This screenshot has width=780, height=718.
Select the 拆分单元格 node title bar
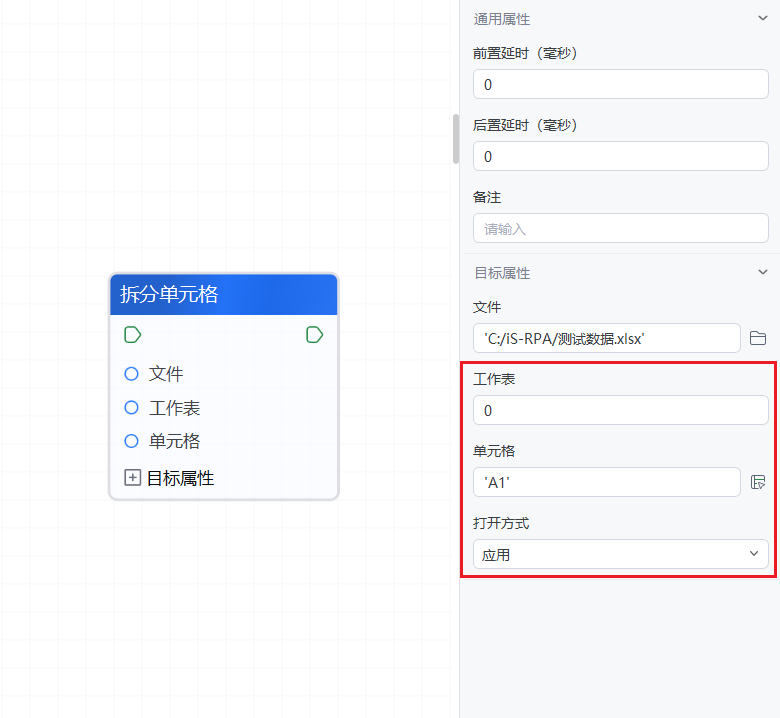click(223, 294)
